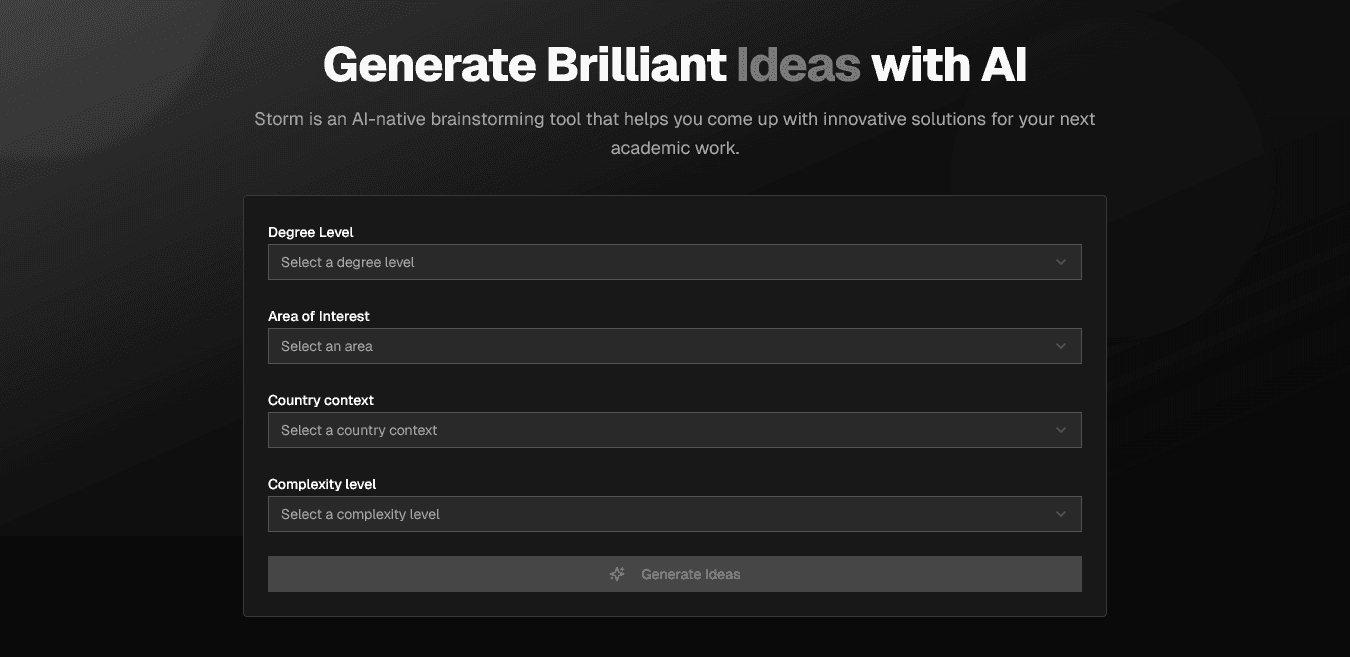1350x657 pixels.
Task: Click the word 'Storm' in the description
Action: (278, 119)
